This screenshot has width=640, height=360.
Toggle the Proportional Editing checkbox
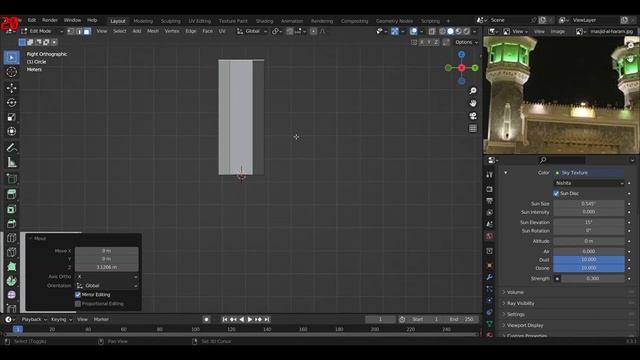coord(78,304)
